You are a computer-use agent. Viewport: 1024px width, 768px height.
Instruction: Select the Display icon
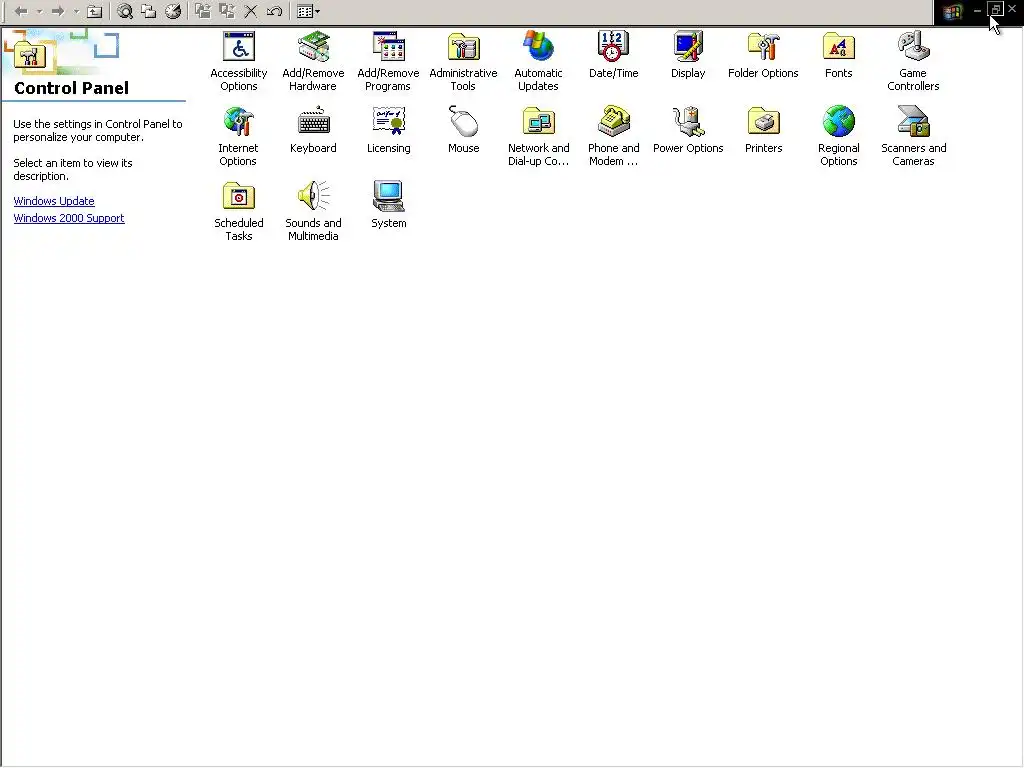(688, 55)
